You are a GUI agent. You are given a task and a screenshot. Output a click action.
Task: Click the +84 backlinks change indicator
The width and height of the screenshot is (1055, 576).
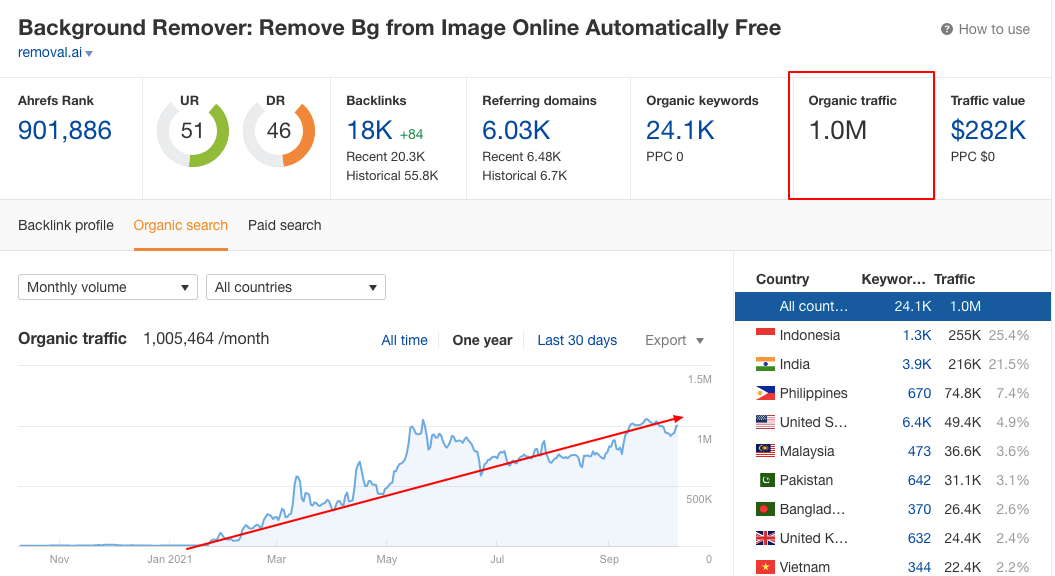point(411,135)
